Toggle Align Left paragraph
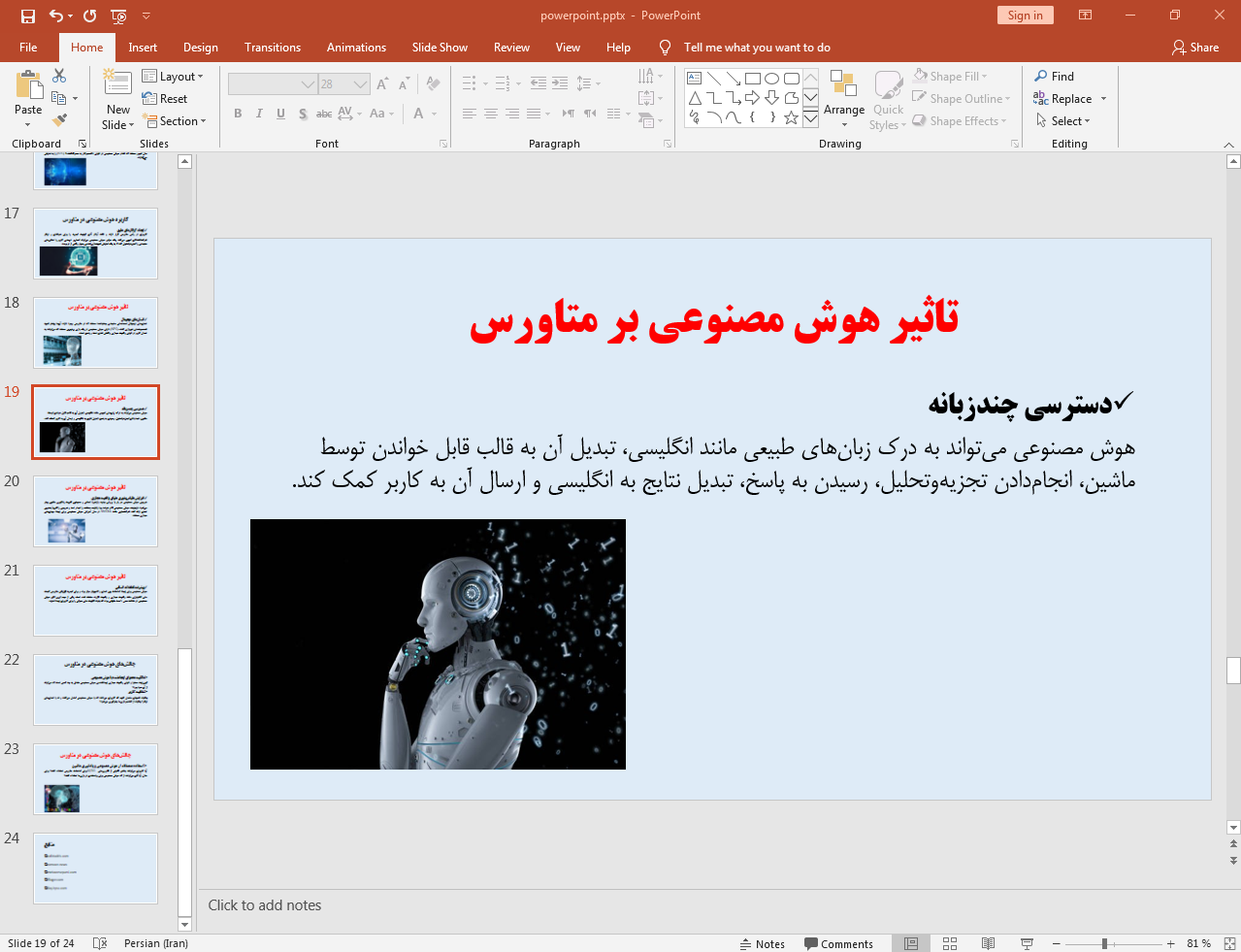1241x952 pixels. (469, 114)
